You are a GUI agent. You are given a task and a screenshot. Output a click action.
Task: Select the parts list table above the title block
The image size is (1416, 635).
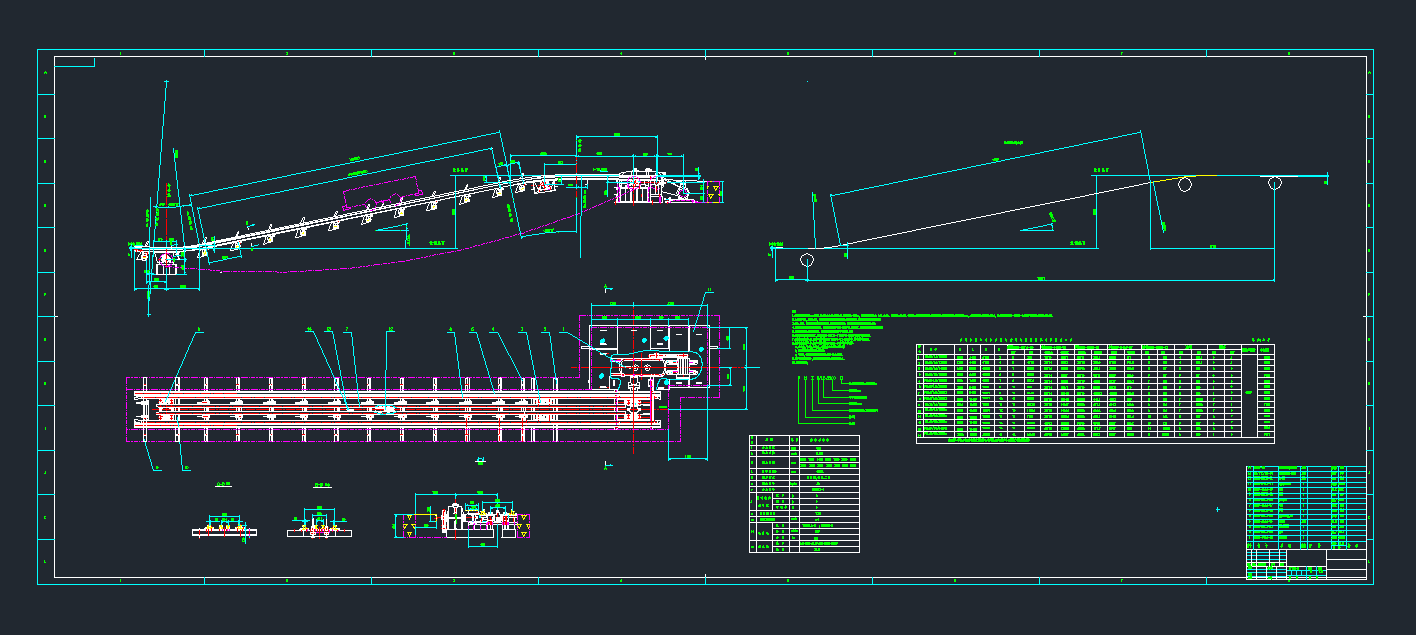(1305, 505)
